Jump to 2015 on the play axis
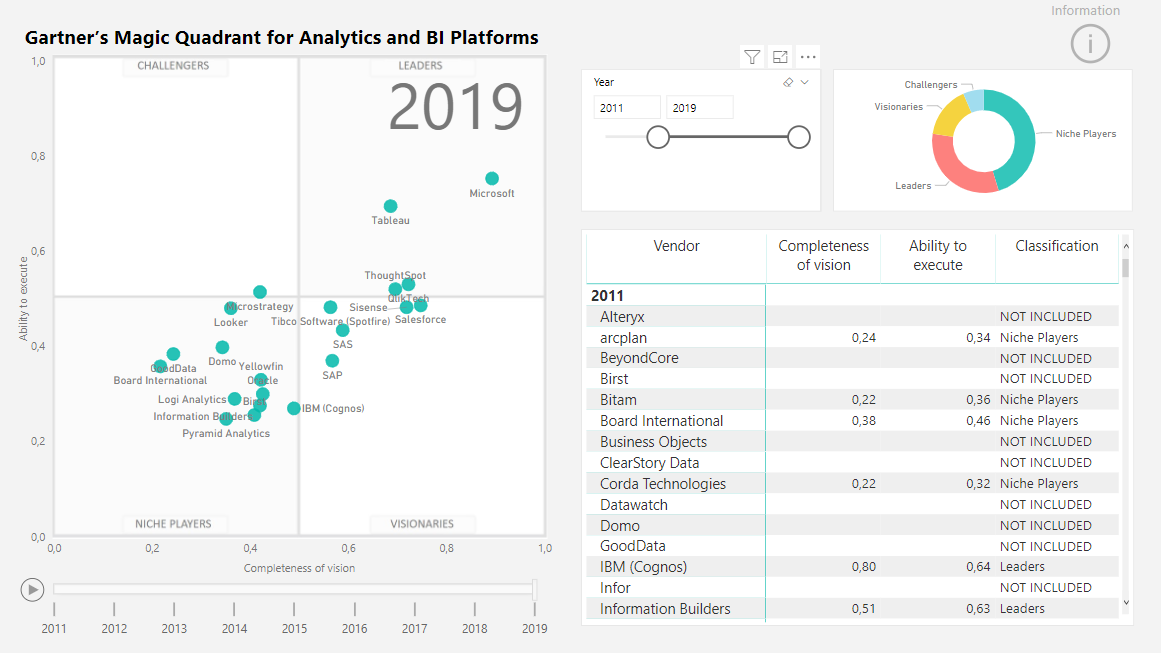 tap(294, 628)
